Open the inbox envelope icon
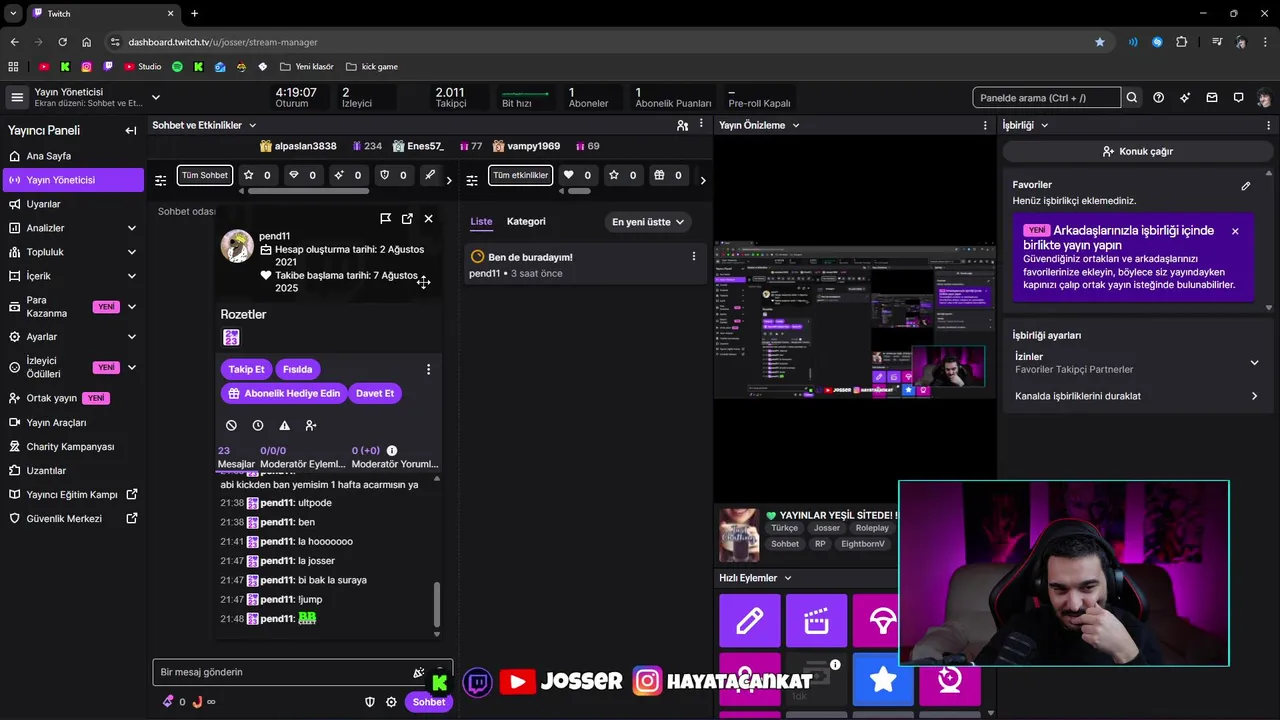The image size is (1280, 720). (1212, 98)
